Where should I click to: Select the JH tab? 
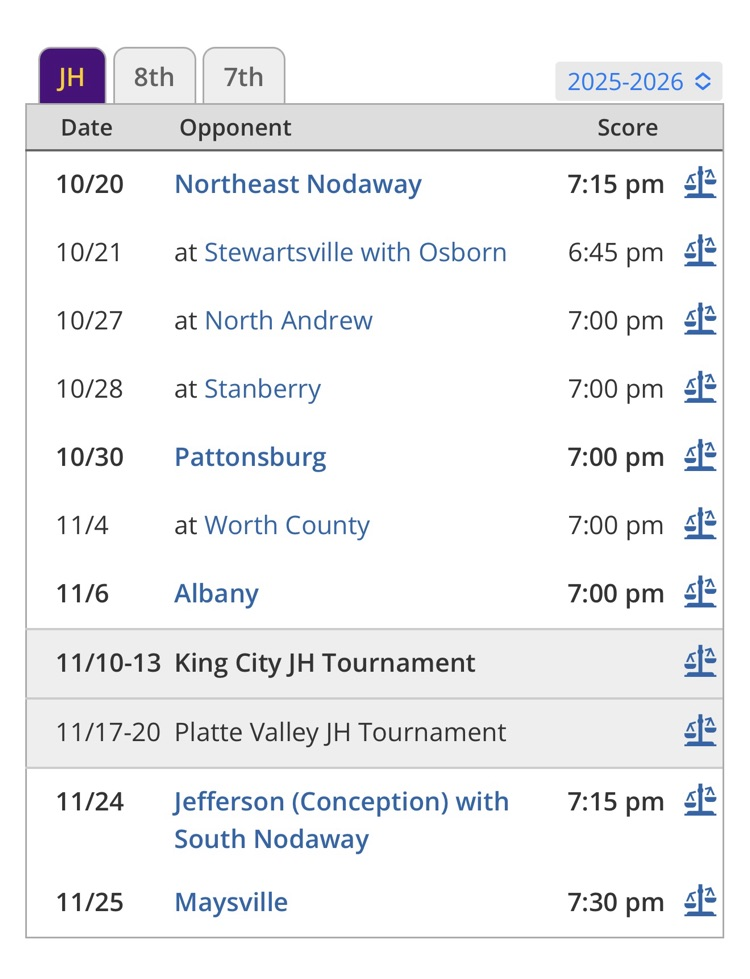point(71,77)
